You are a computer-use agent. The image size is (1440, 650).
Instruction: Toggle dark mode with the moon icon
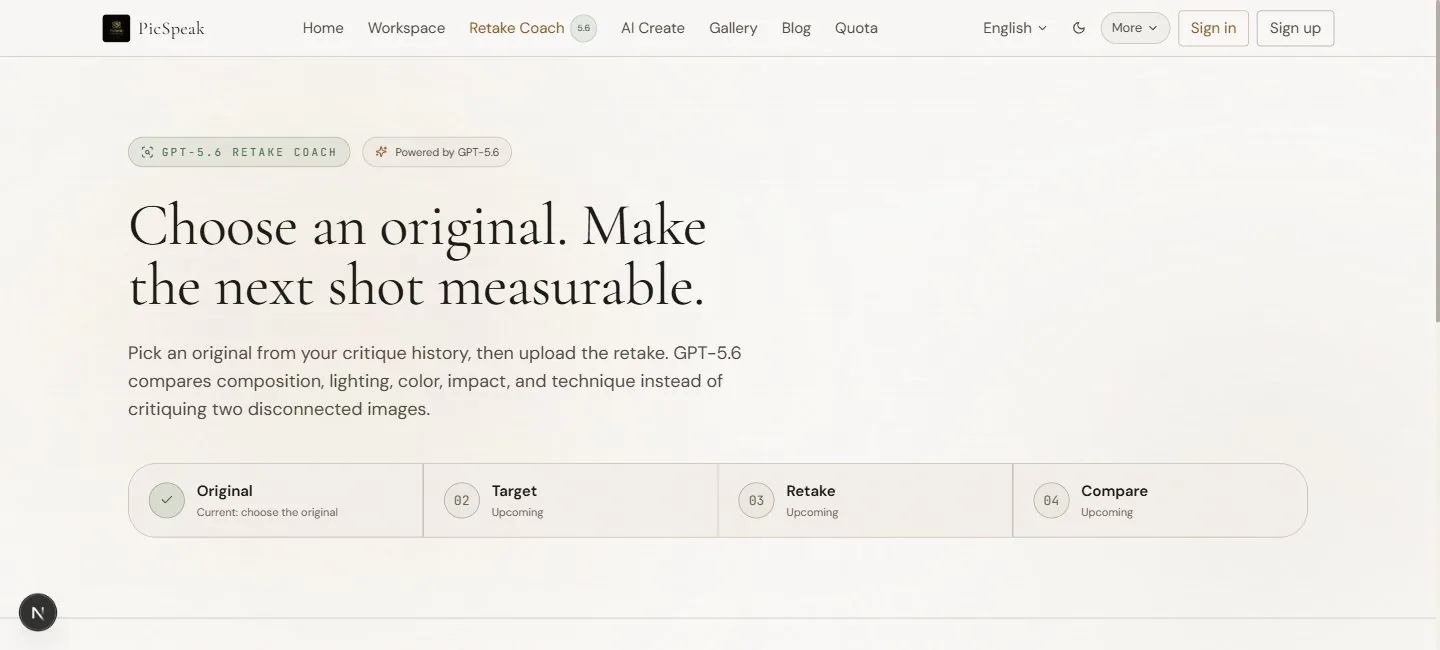pyautogui.click(x=1079, y=28)
